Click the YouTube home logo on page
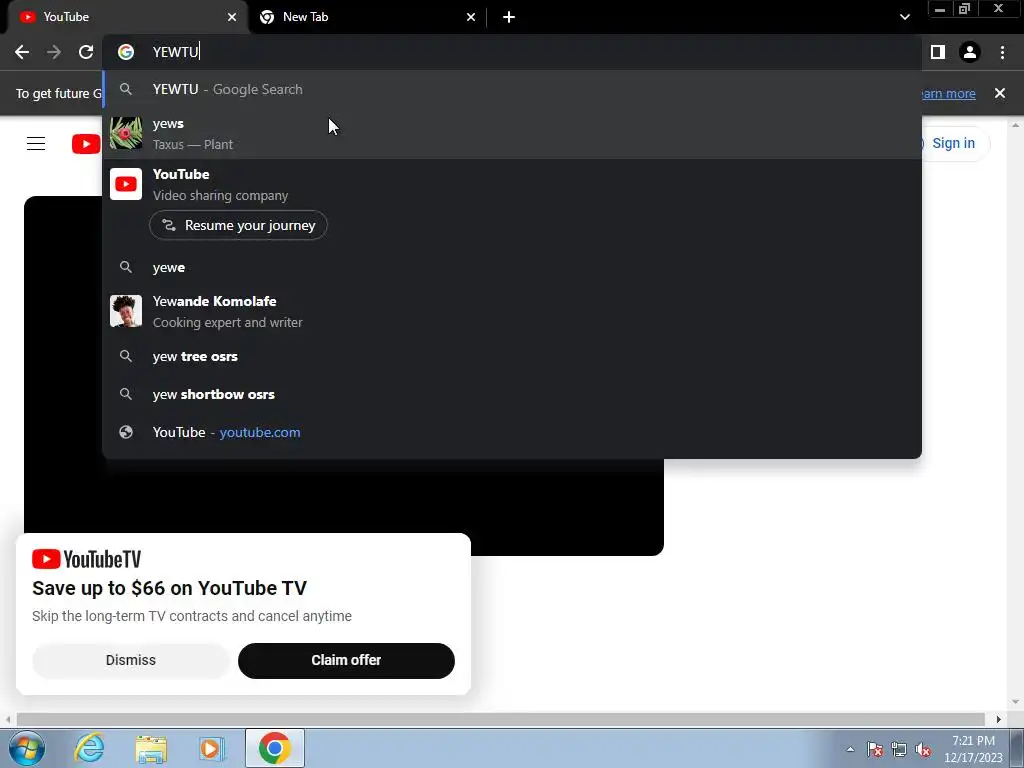Screen dimensions: 1024x768 point(86,144)
